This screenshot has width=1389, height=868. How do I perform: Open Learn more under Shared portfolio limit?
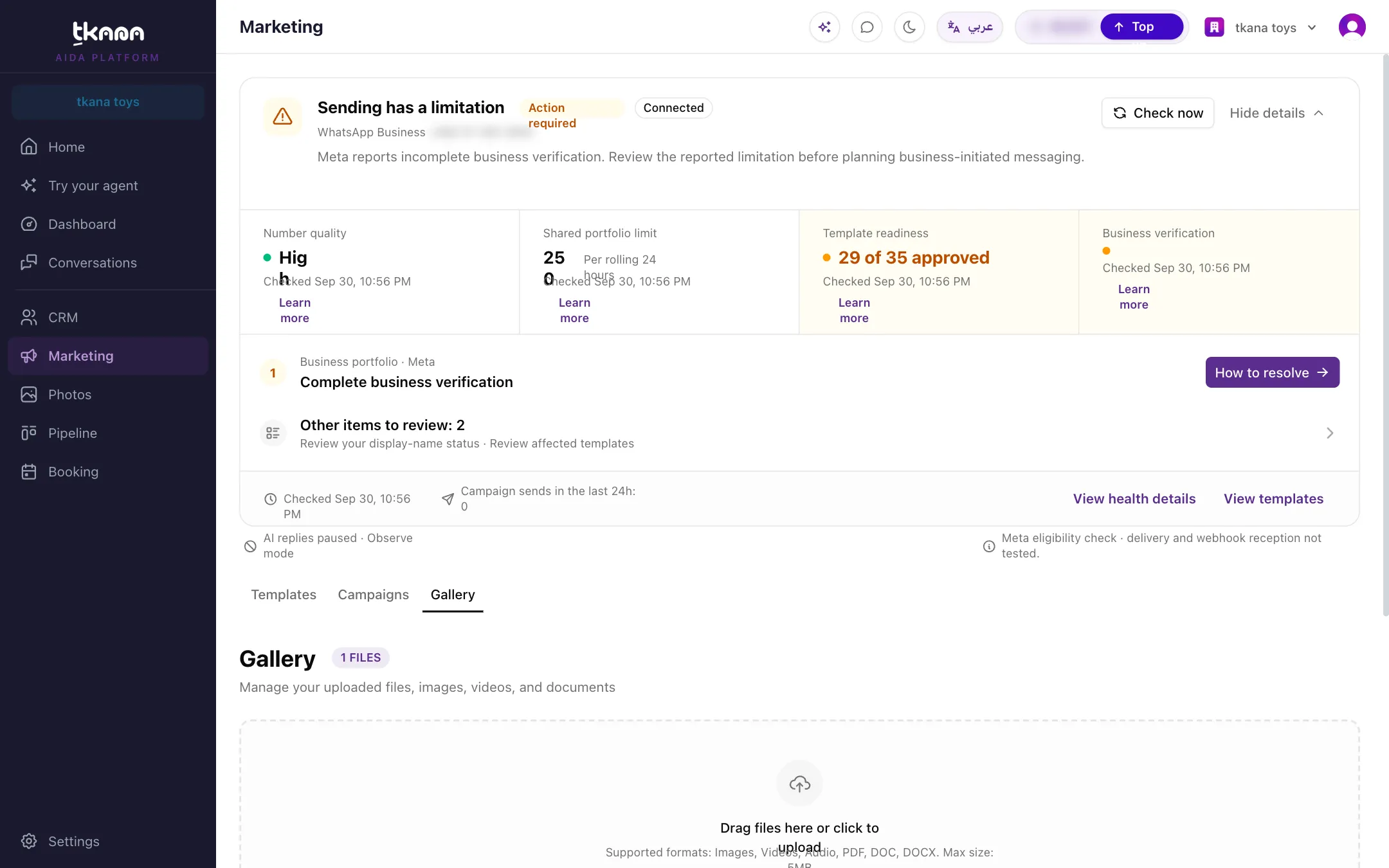574,310
